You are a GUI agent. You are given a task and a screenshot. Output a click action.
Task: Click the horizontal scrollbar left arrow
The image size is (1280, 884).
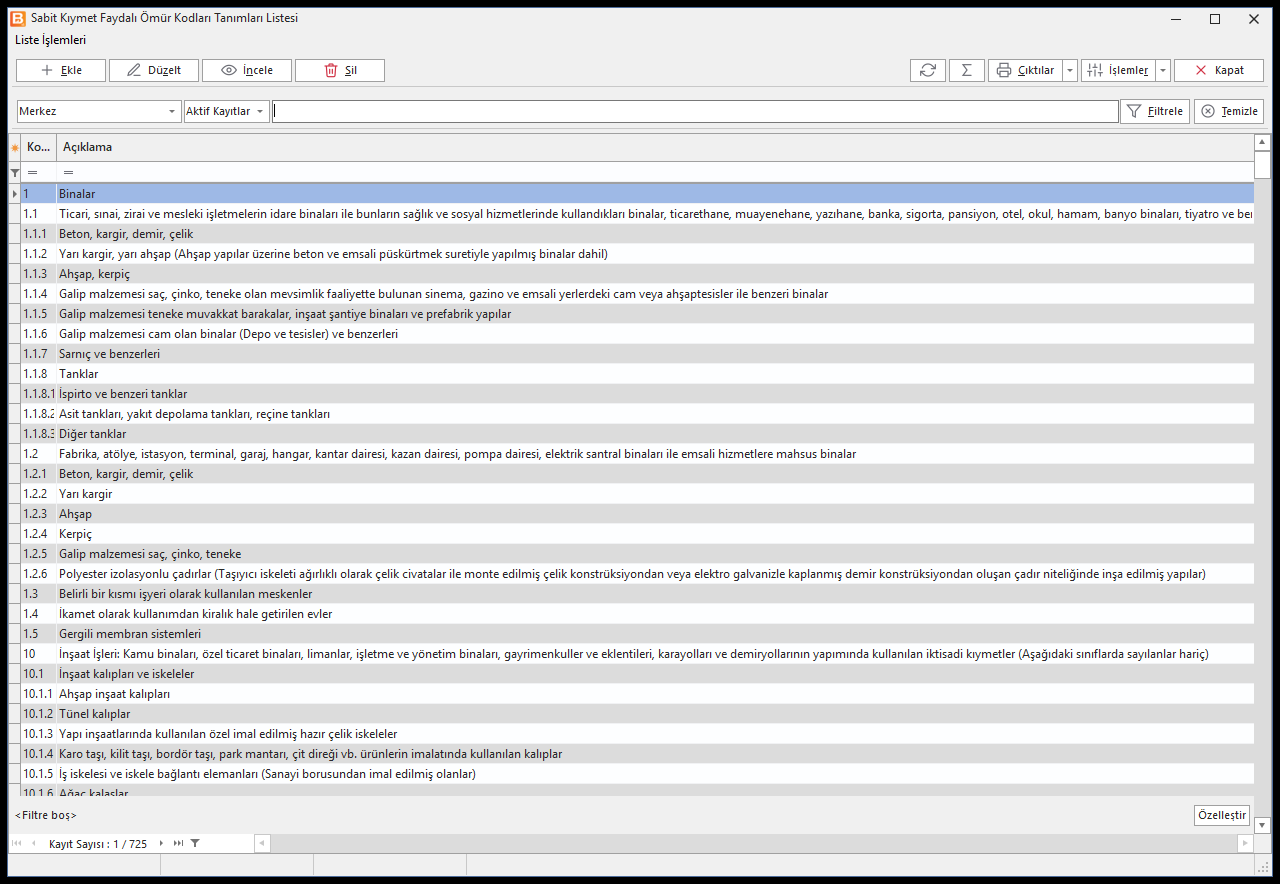point(263,844)
